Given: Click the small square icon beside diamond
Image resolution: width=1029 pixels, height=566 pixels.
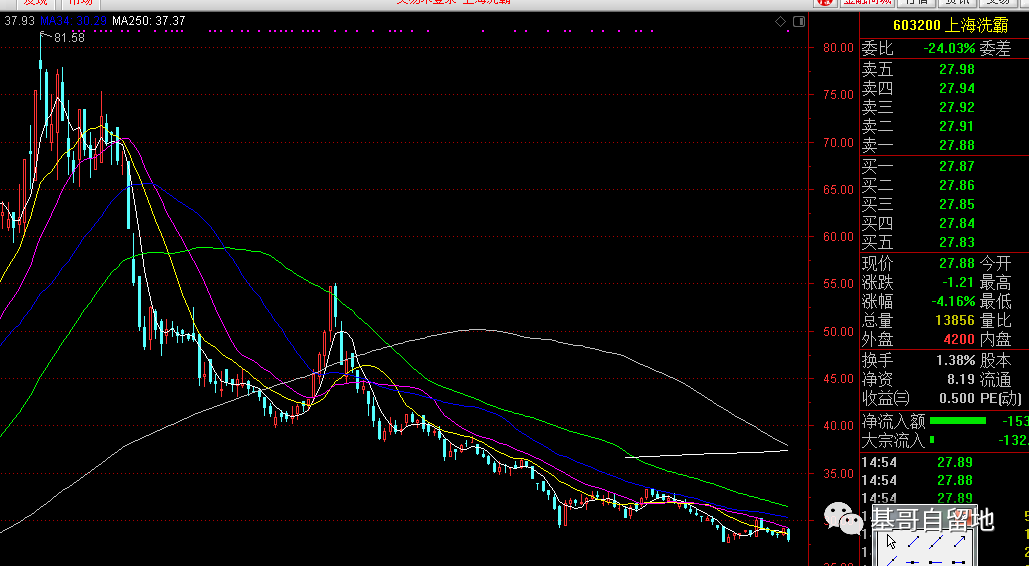Looking at the screenshot, I should (797, 22).
